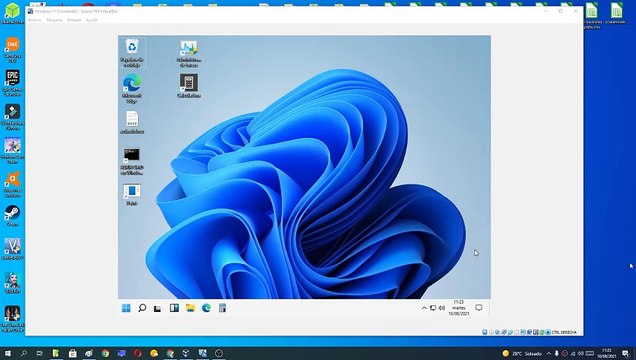Expand the host tray hidden icons chevron
The height and width of the screenshot is (360, 636).
pos(549,354)
